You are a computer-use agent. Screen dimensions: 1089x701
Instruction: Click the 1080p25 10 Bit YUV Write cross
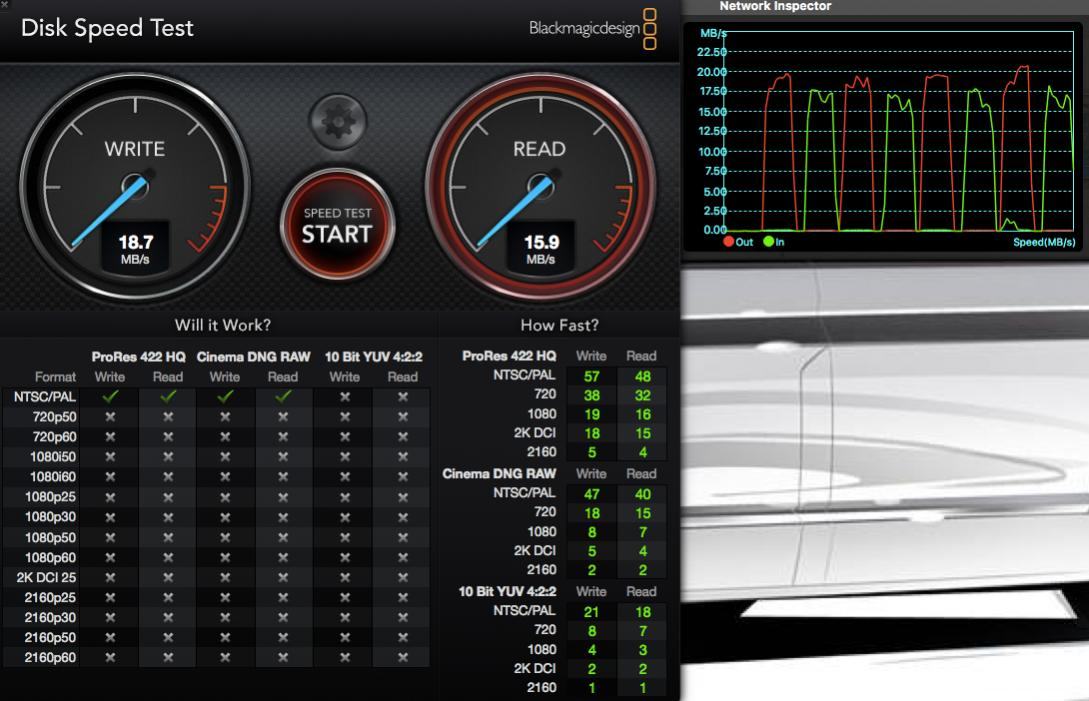(x=344, y=497)
